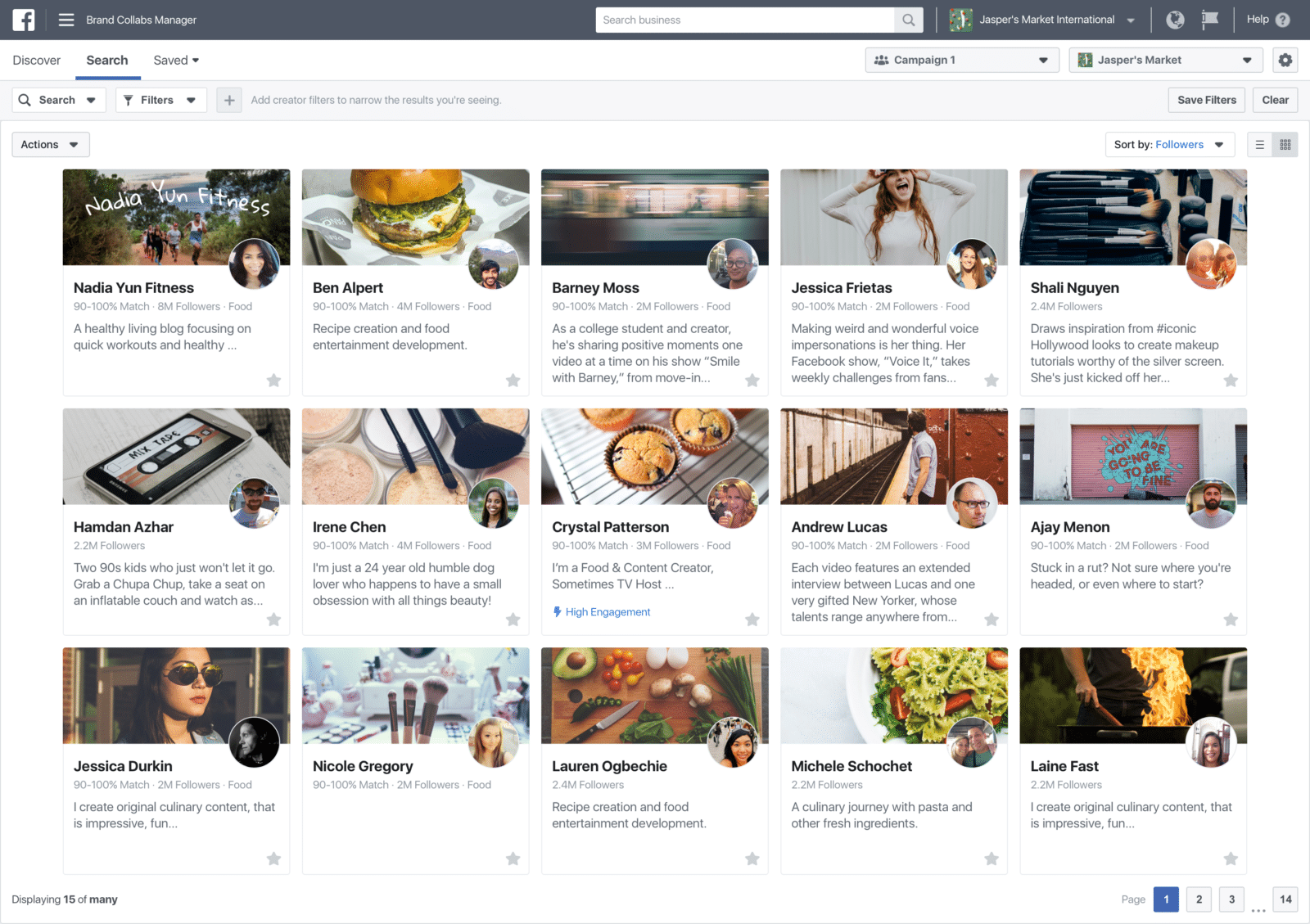Click the globe notifications icon
This screenshot has width=1310, height=924.
[x=1175, y=19]
